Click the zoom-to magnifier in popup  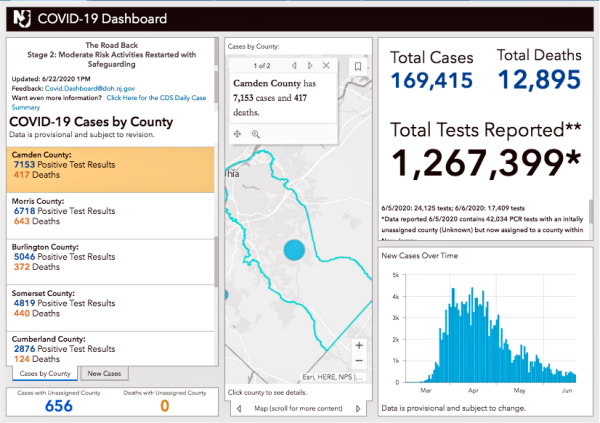256,133
